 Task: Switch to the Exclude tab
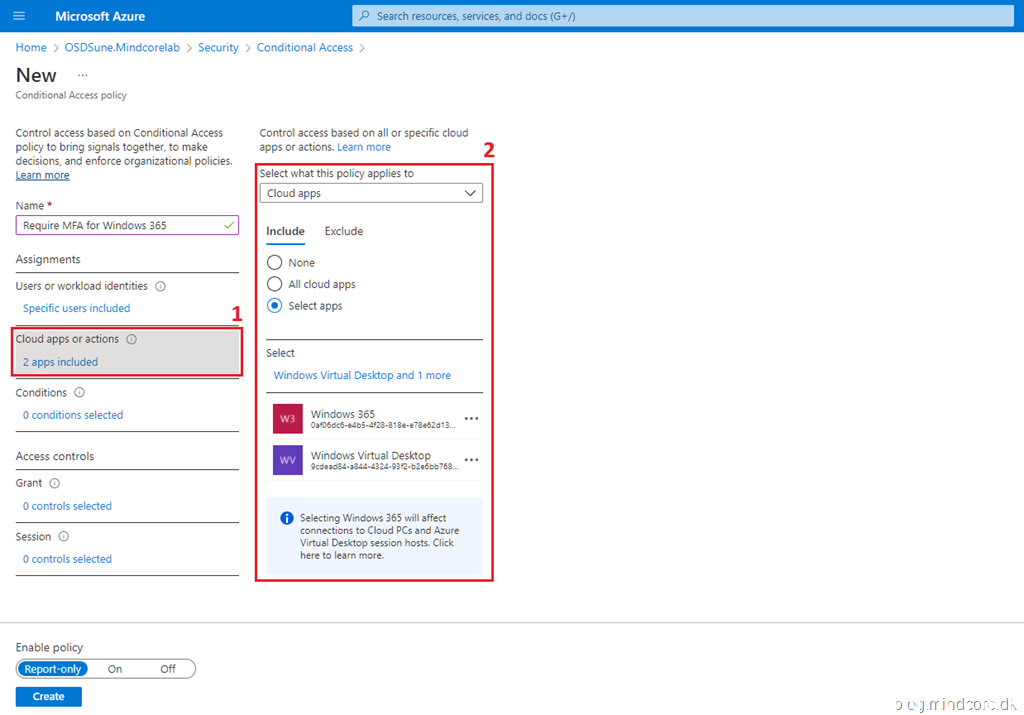(x=343, y=231)
